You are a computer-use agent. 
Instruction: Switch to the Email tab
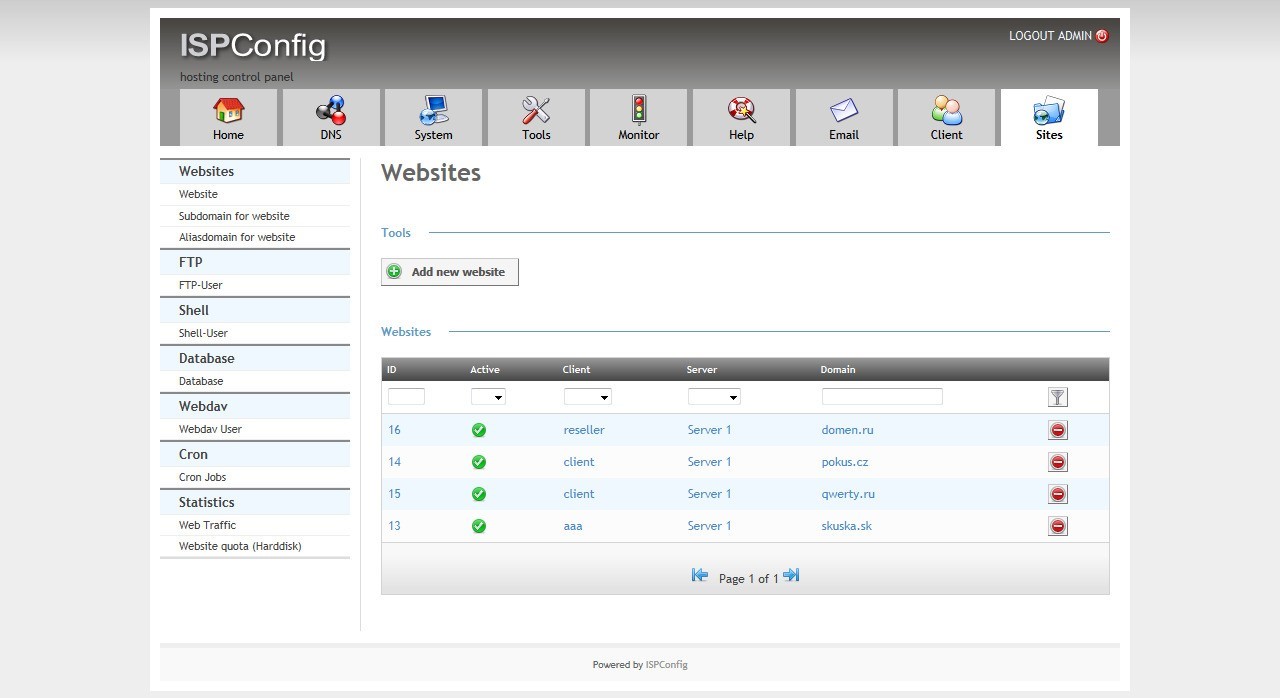click(x=844, y=118)
